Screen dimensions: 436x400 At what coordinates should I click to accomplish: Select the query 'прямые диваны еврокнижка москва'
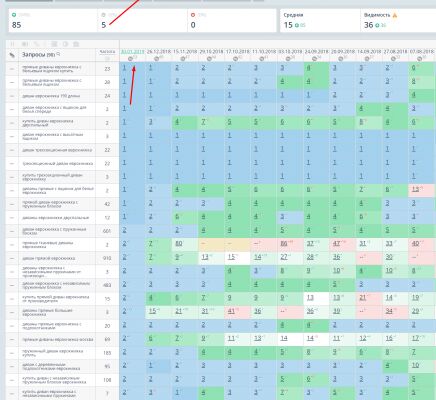pyautogui.click(x=58, y=340)
